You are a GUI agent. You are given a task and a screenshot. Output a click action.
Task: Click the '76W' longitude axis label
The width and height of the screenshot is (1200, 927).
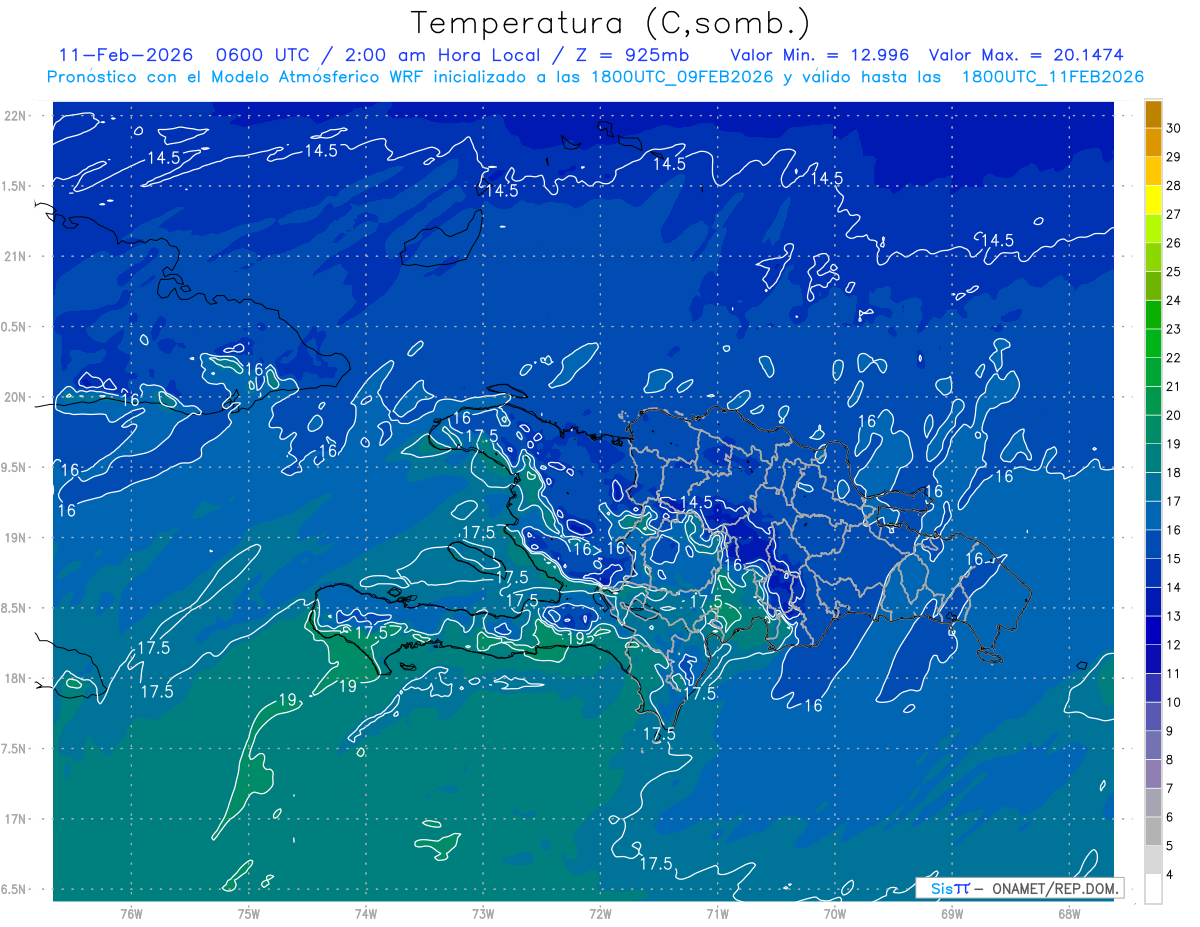pyautogui.click(x=131, y=913)
